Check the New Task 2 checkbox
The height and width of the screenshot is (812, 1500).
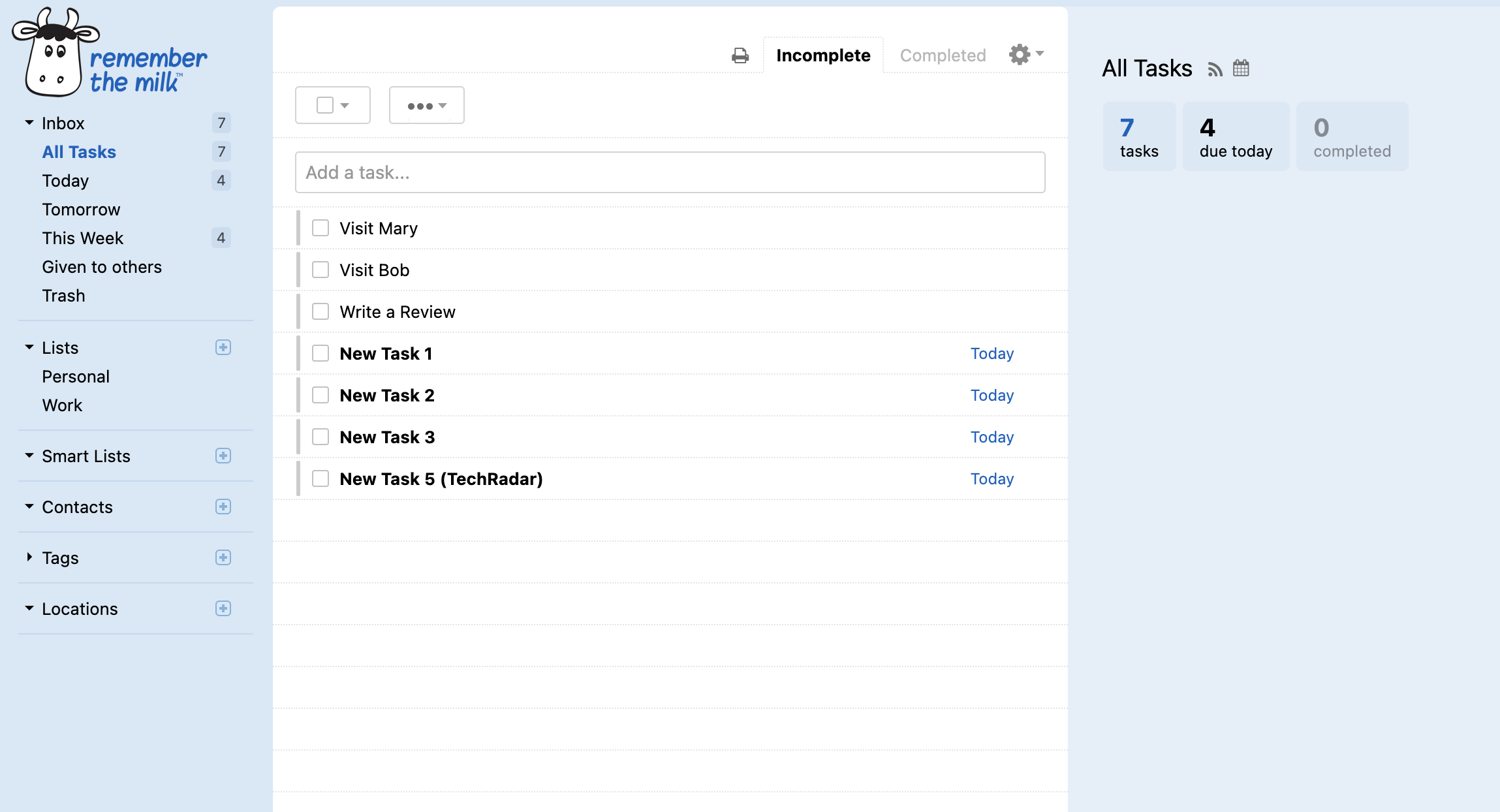coord(320,395)
